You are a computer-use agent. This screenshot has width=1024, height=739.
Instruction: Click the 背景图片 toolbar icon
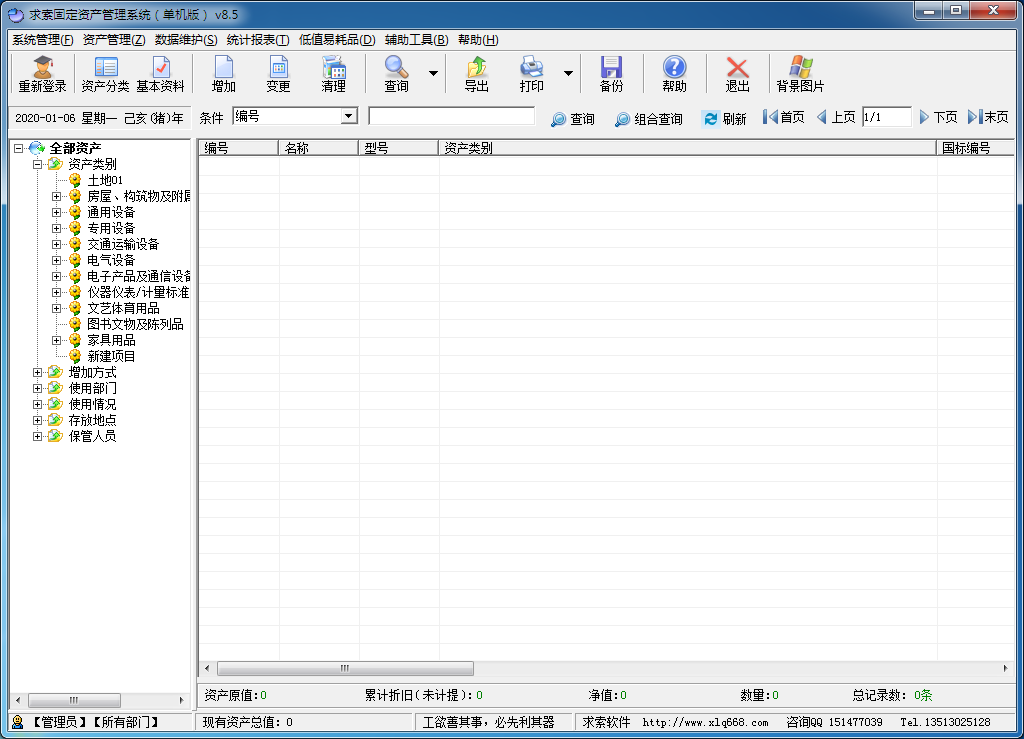[800, 74]
